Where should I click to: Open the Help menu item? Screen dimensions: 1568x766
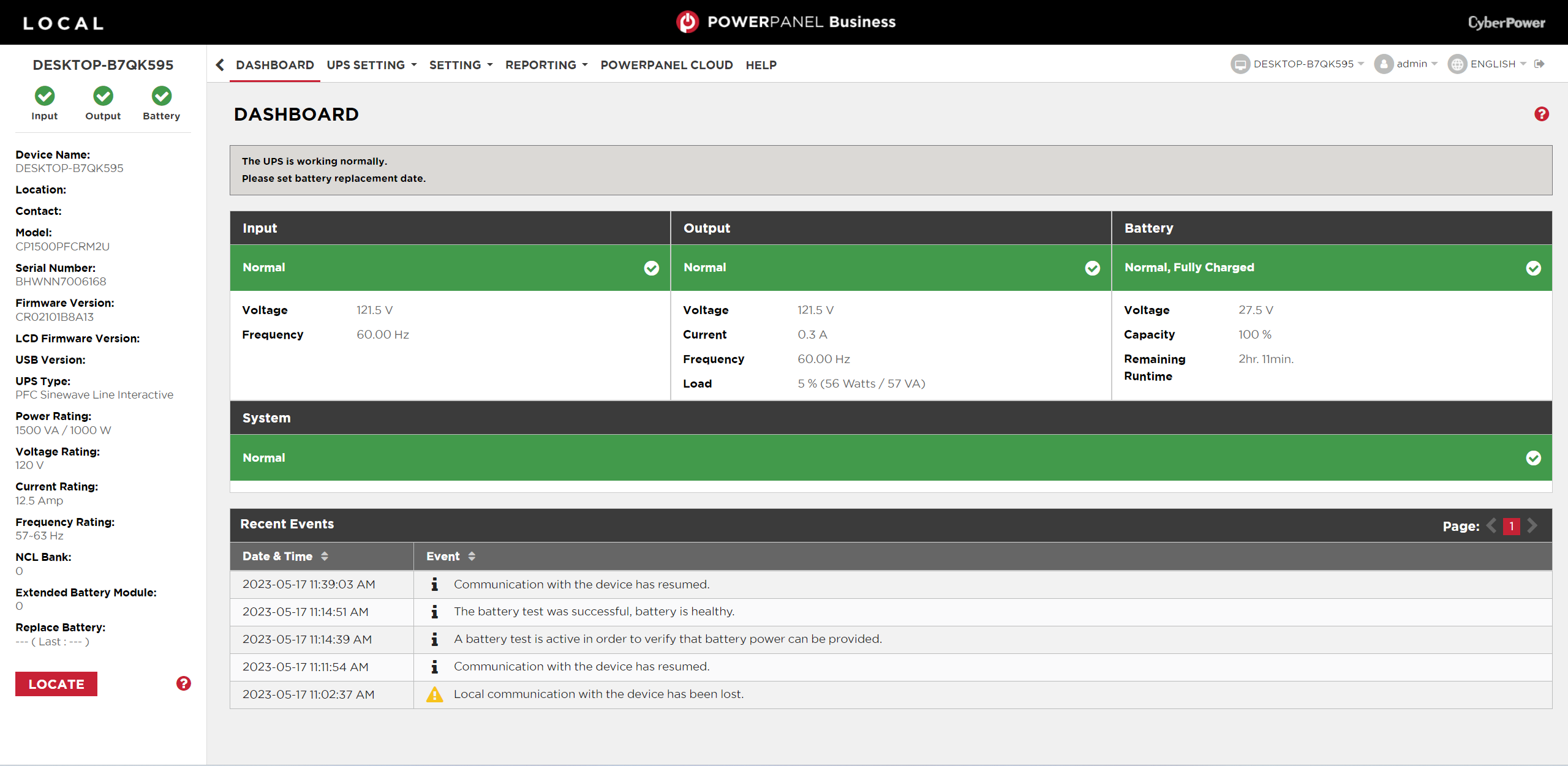tap(761, 65)
